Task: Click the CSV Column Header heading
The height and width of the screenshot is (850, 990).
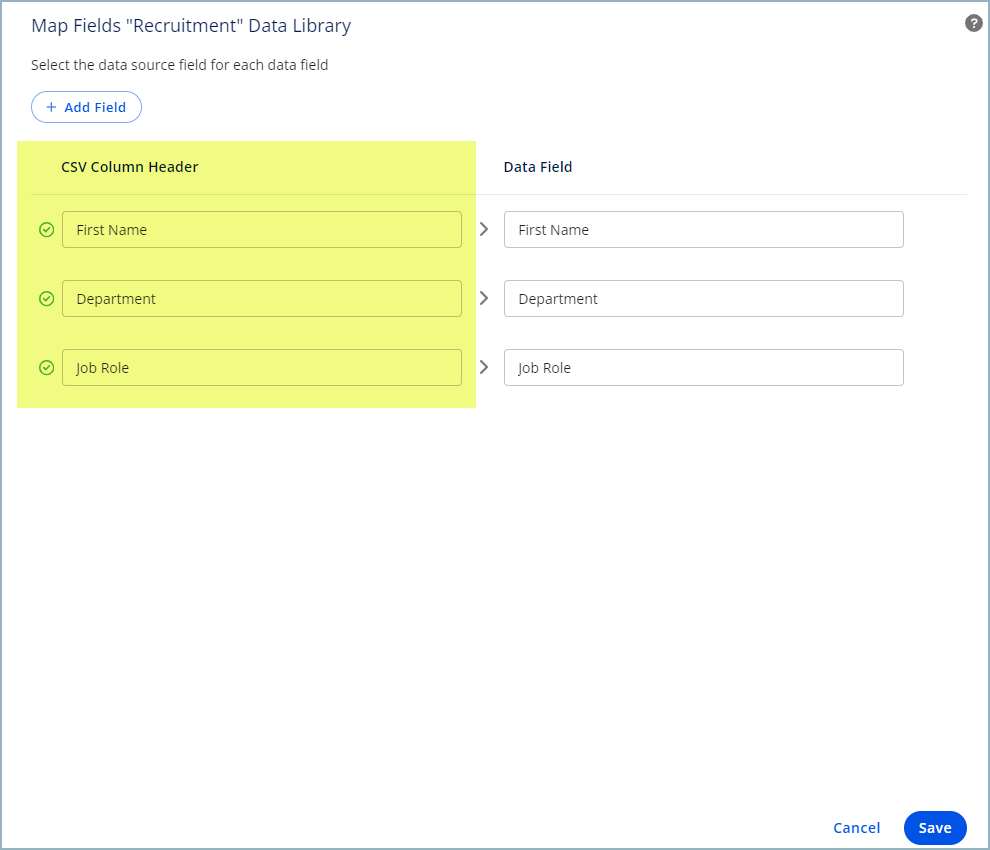Action: [x=130, y=167]
